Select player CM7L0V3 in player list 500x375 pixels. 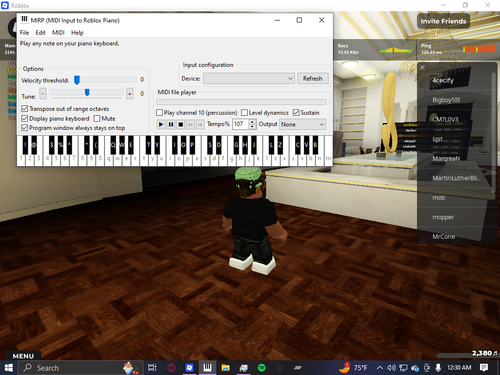point(445,119)
